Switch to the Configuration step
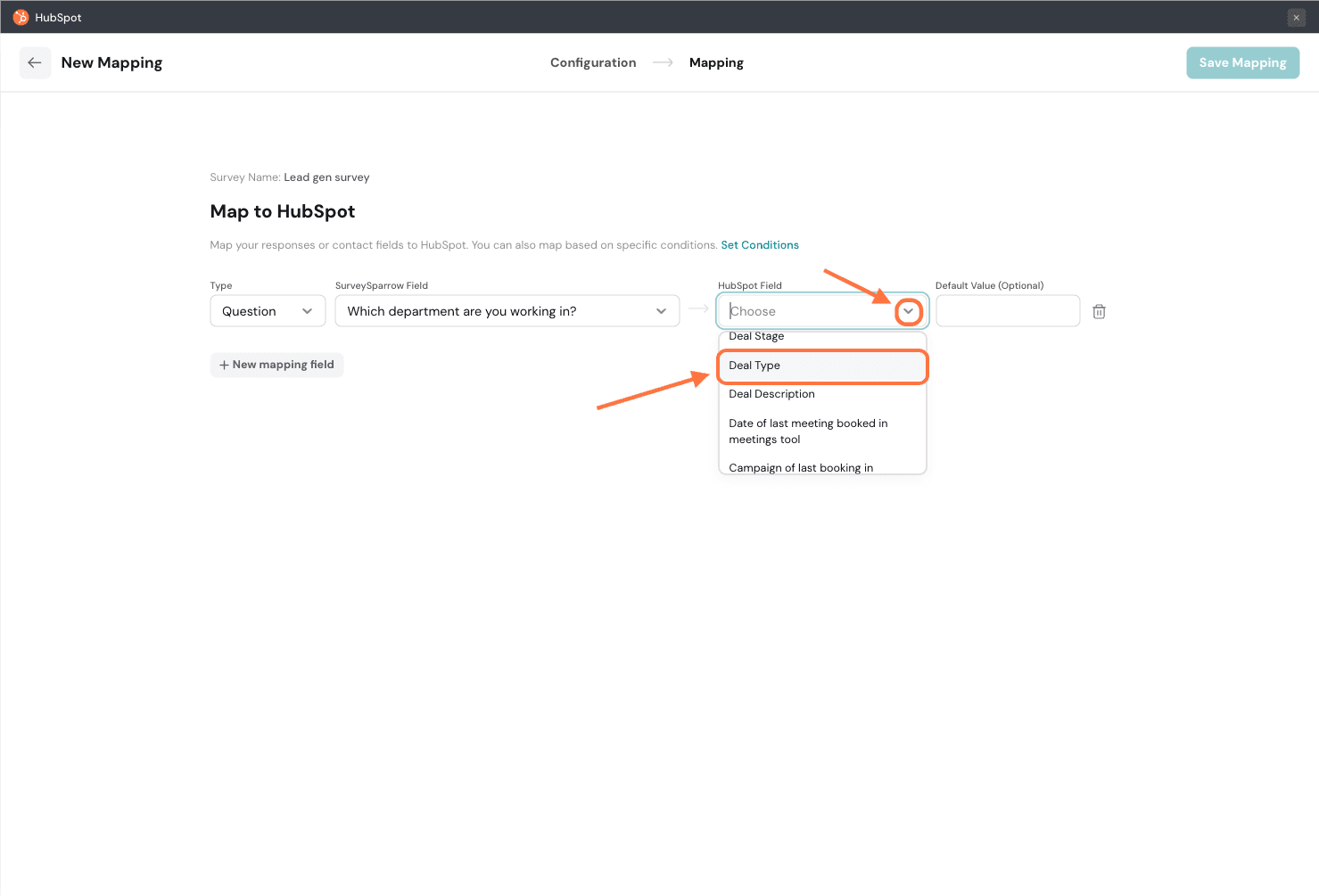Screen dimensions: 1319x896 (x=593, y=62)
